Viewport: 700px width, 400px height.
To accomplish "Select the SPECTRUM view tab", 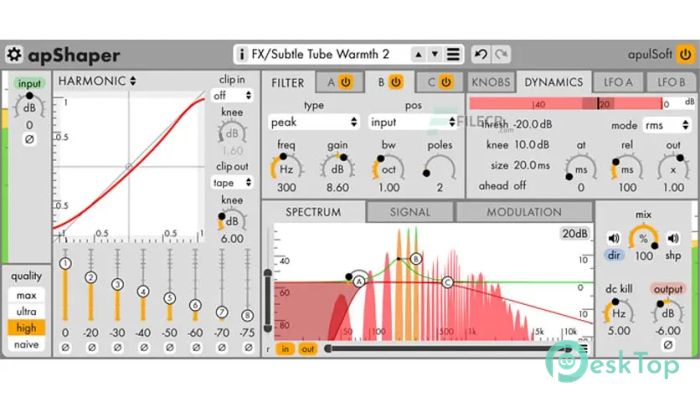I will (313, 212).
